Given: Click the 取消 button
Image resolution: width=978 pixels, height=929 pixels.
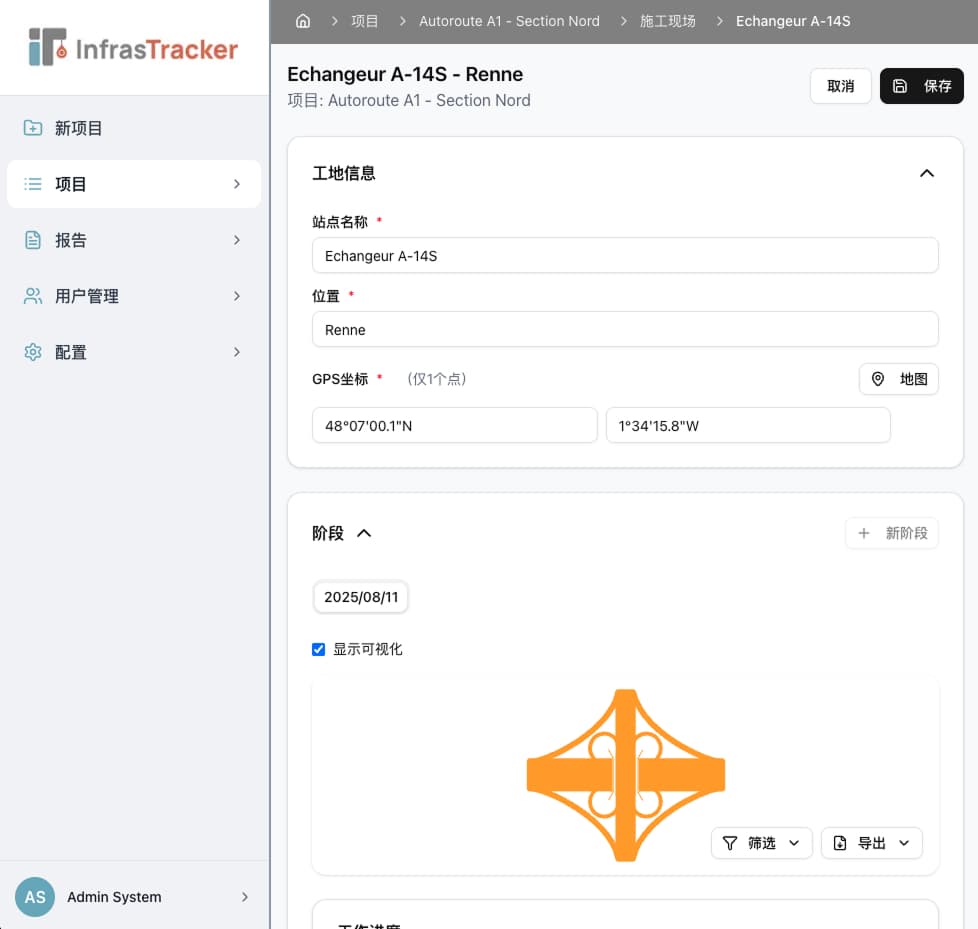Looking at the screenshot, I should tap(840, 86).
